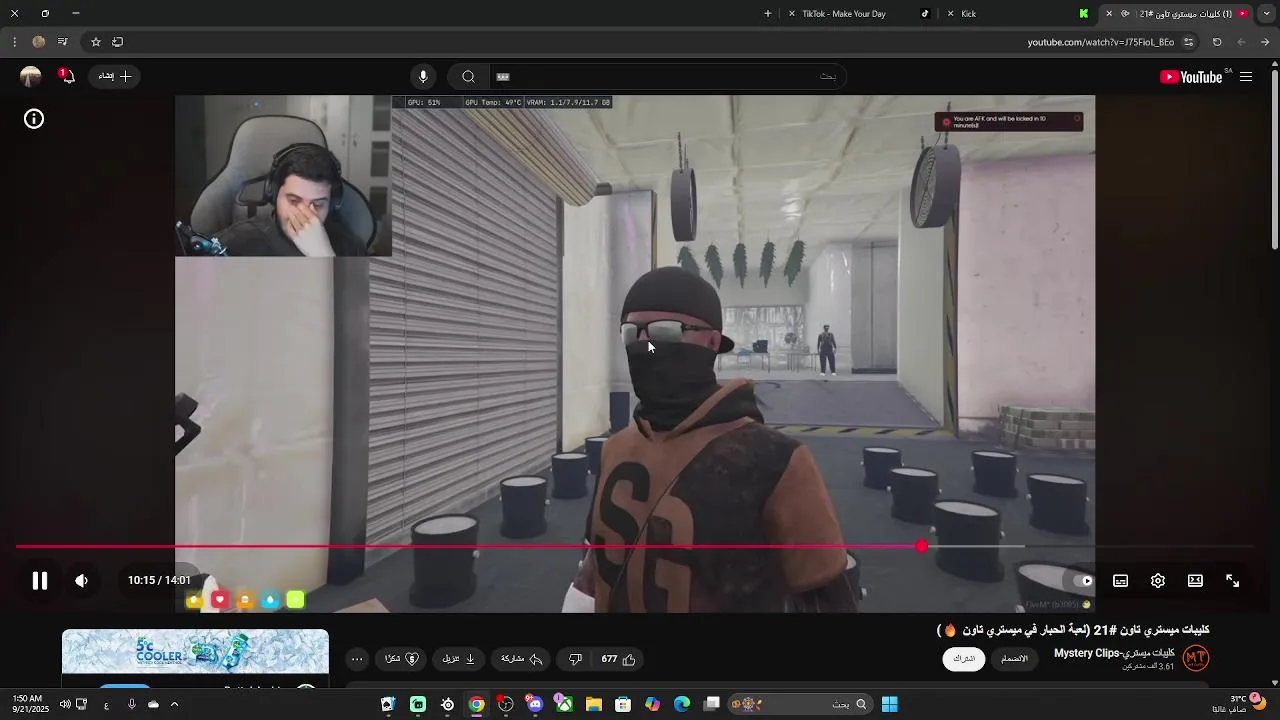The image size is (1280, 720).
Task: Open browser three-dot menu
Action: (14, 42)
